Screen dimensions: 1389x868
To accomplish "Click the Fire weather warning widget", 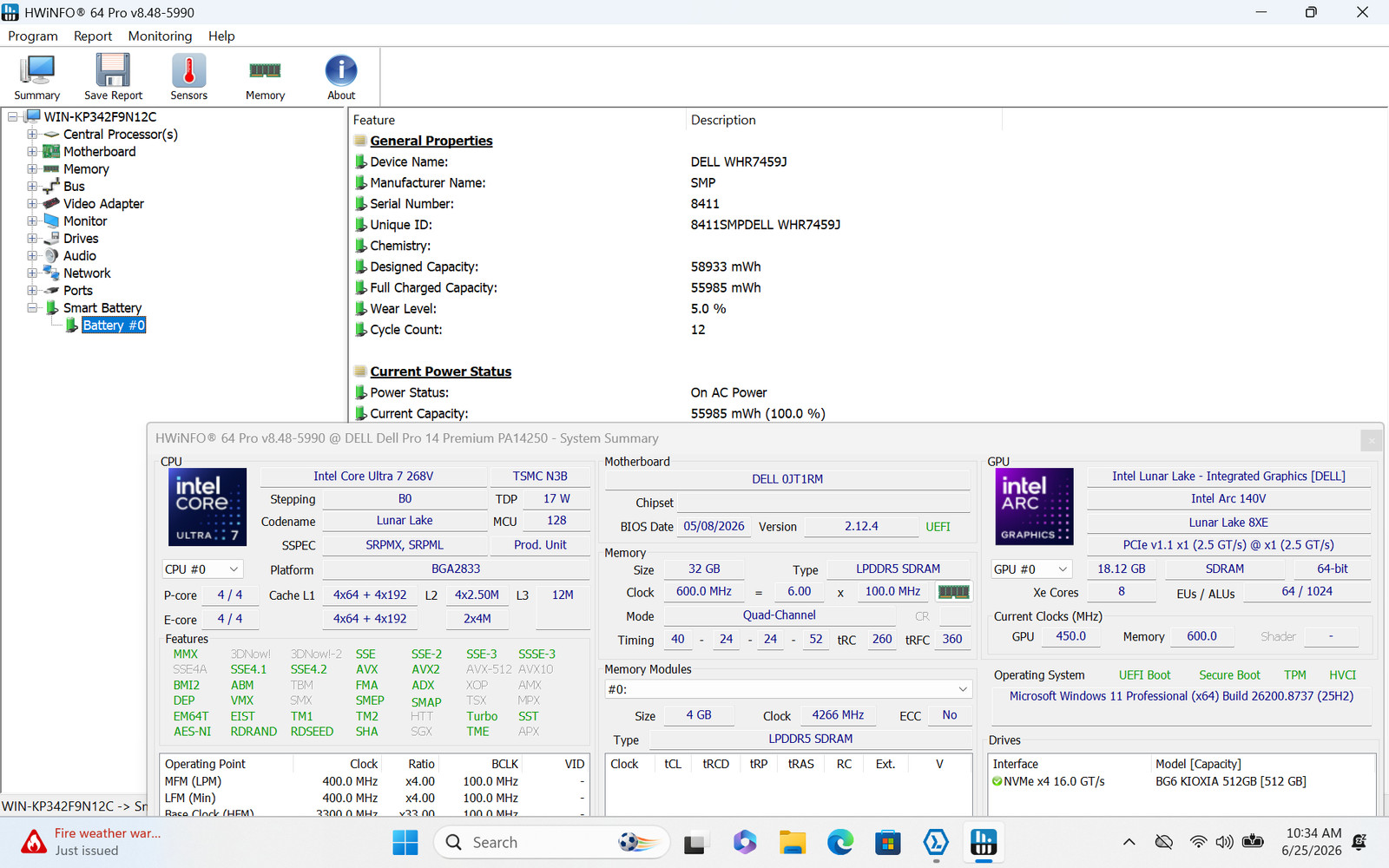I will click(x=91, y=842).
